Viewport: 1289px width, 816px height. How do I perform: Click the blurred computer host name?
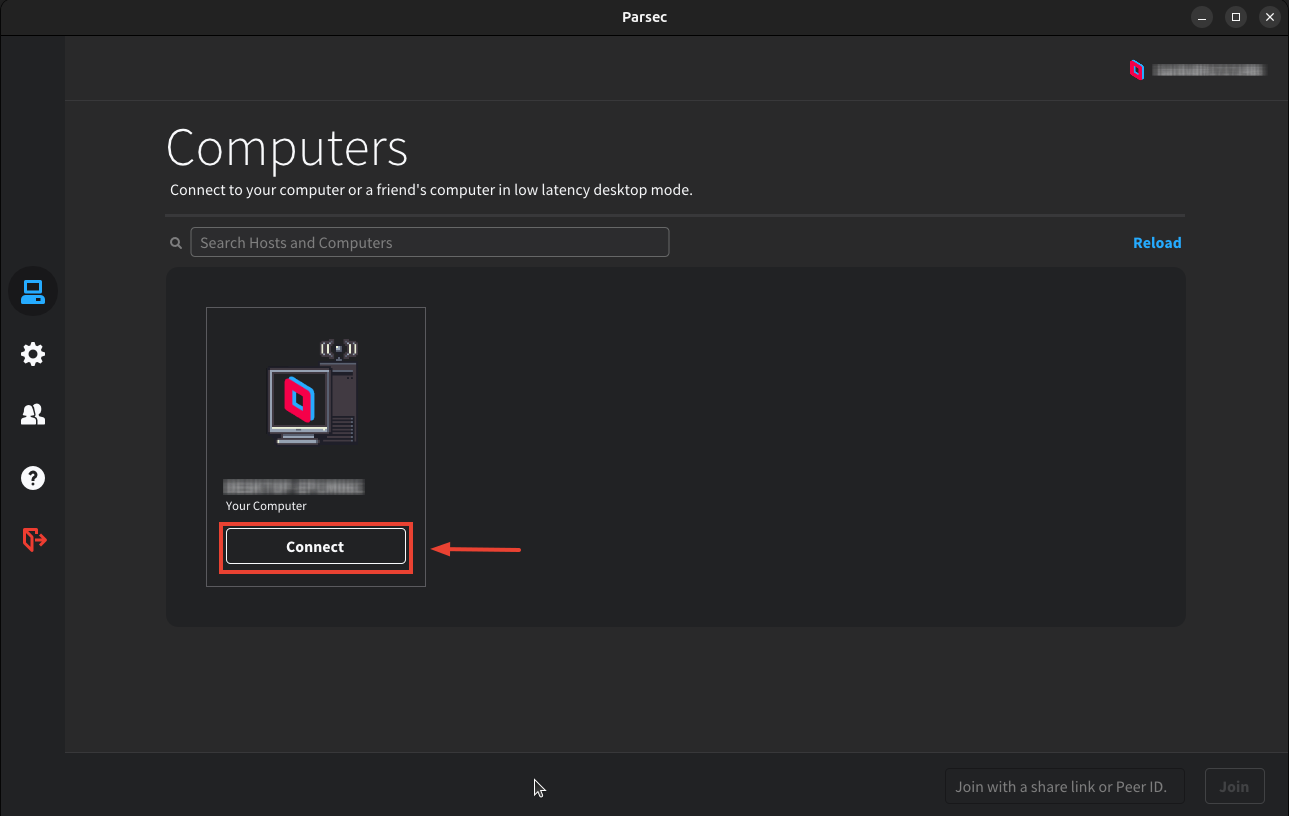pos(293,487)
